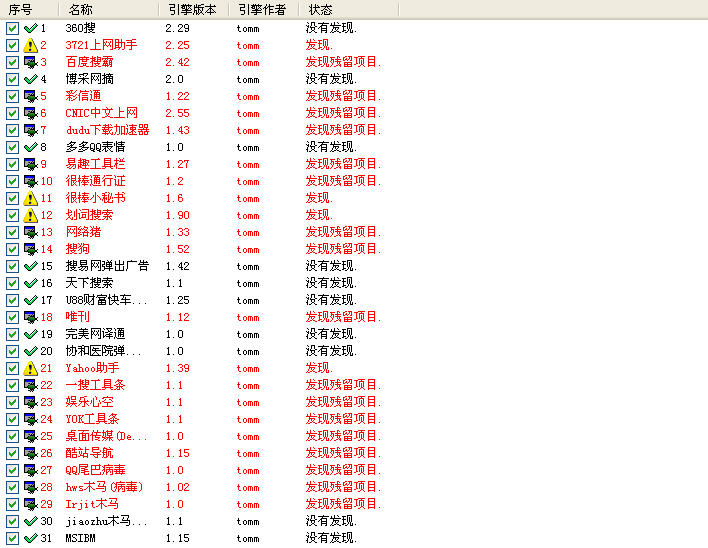The height and width of the screenshot is (548, 708).
Task: Click the green check icon for 博采网摘
Action: pyautogui.click(x=30, y=79)
